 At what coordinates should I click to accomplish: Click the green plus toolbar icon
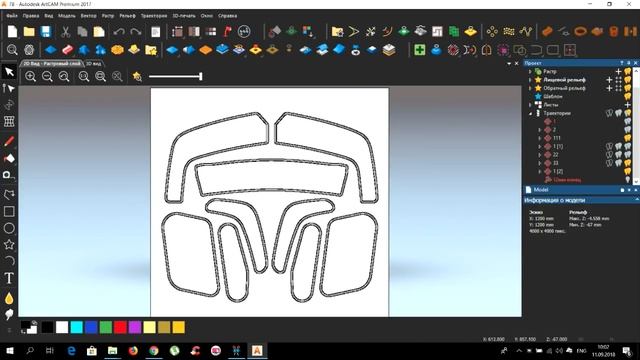click(x=420, y=50)
